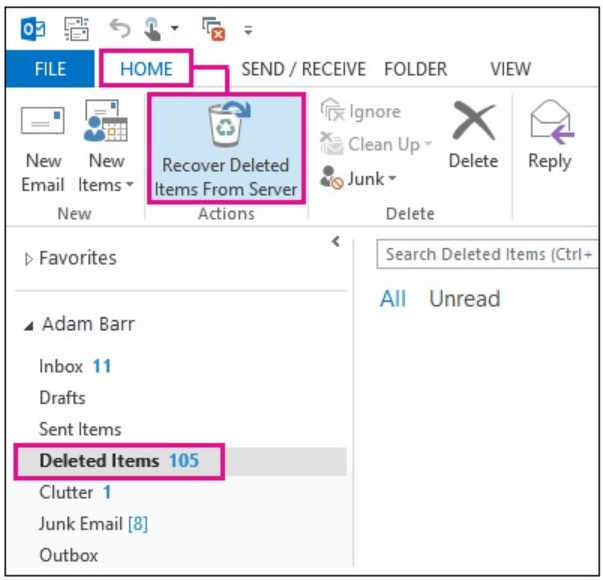Click the New Email envelope icon
Image resolution: width=603 pixels, height=580 pixels.
(43, 121)
